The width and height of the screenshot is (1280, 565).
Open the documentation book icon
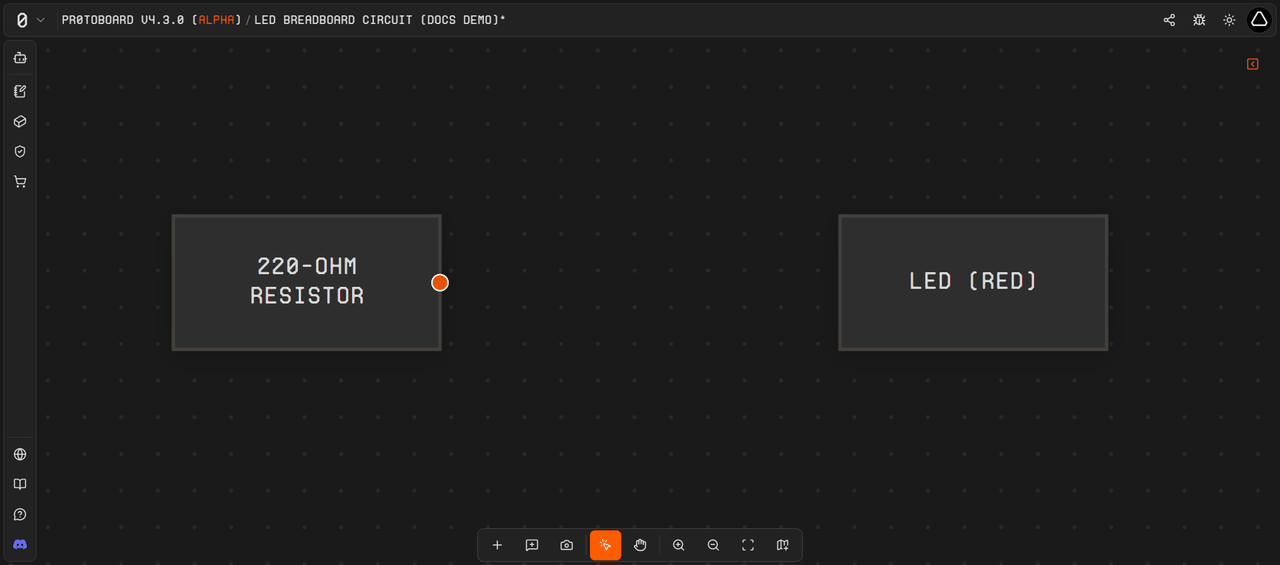(20, 484)
